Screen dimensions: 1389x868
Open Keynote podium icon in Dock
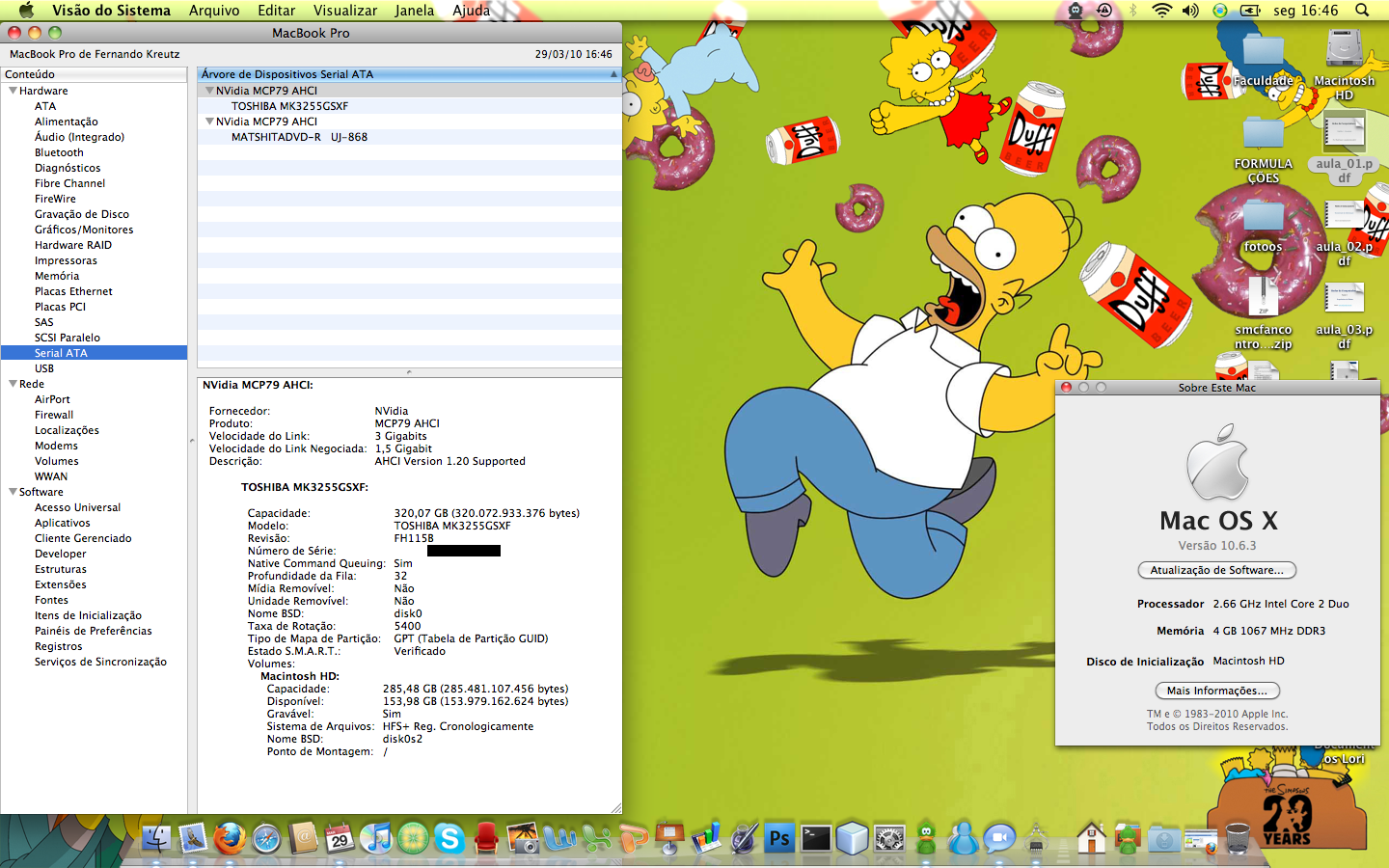pos(668,839)
